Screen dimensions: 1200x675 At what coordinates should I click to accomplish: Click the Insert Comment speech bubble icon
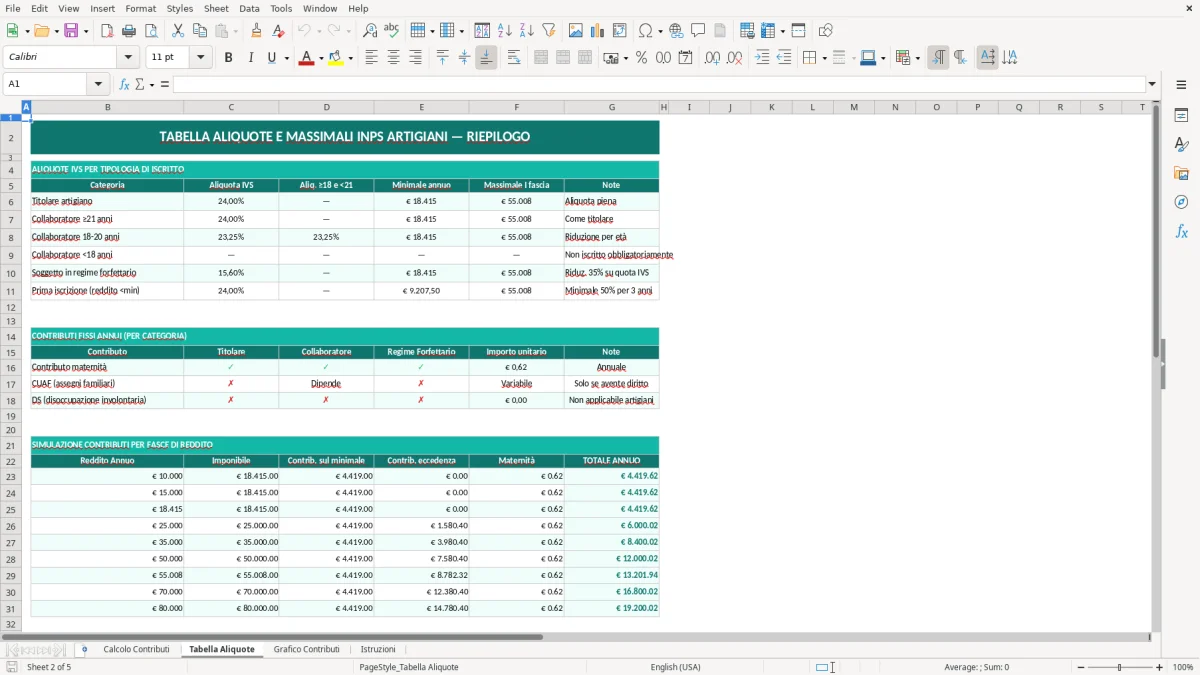(x=698, y=31)
